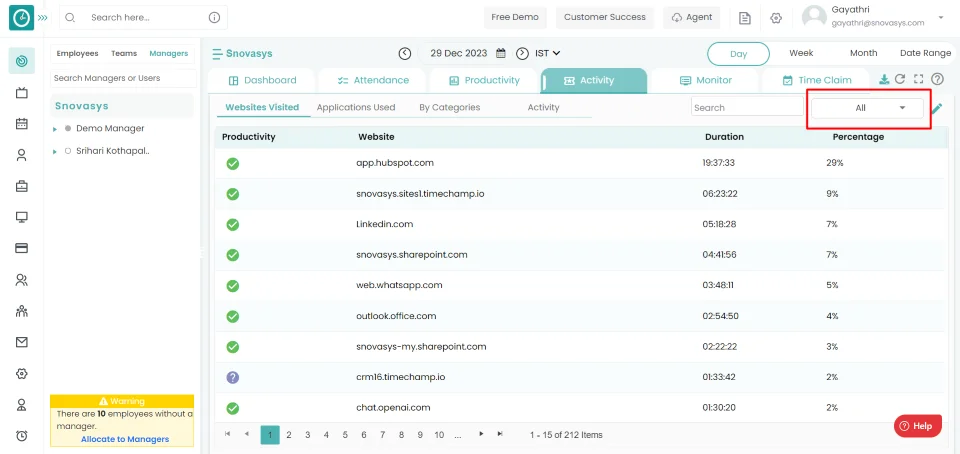Go to page 2 of results
960x454 pixels.
pos(289,435)
